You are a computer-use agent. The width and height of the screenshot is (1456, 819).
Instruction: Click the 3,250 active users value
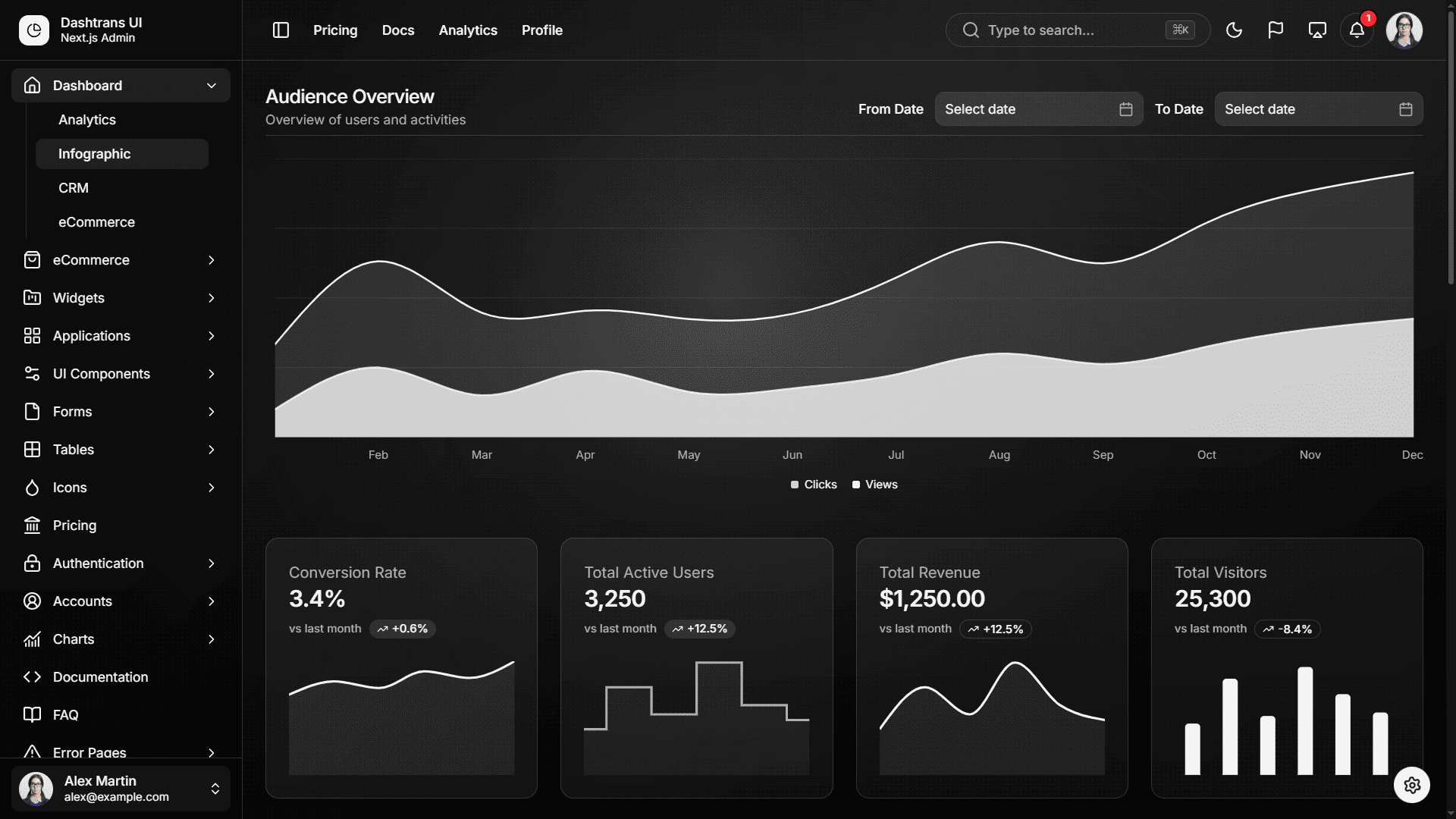[x=615, y=599]
